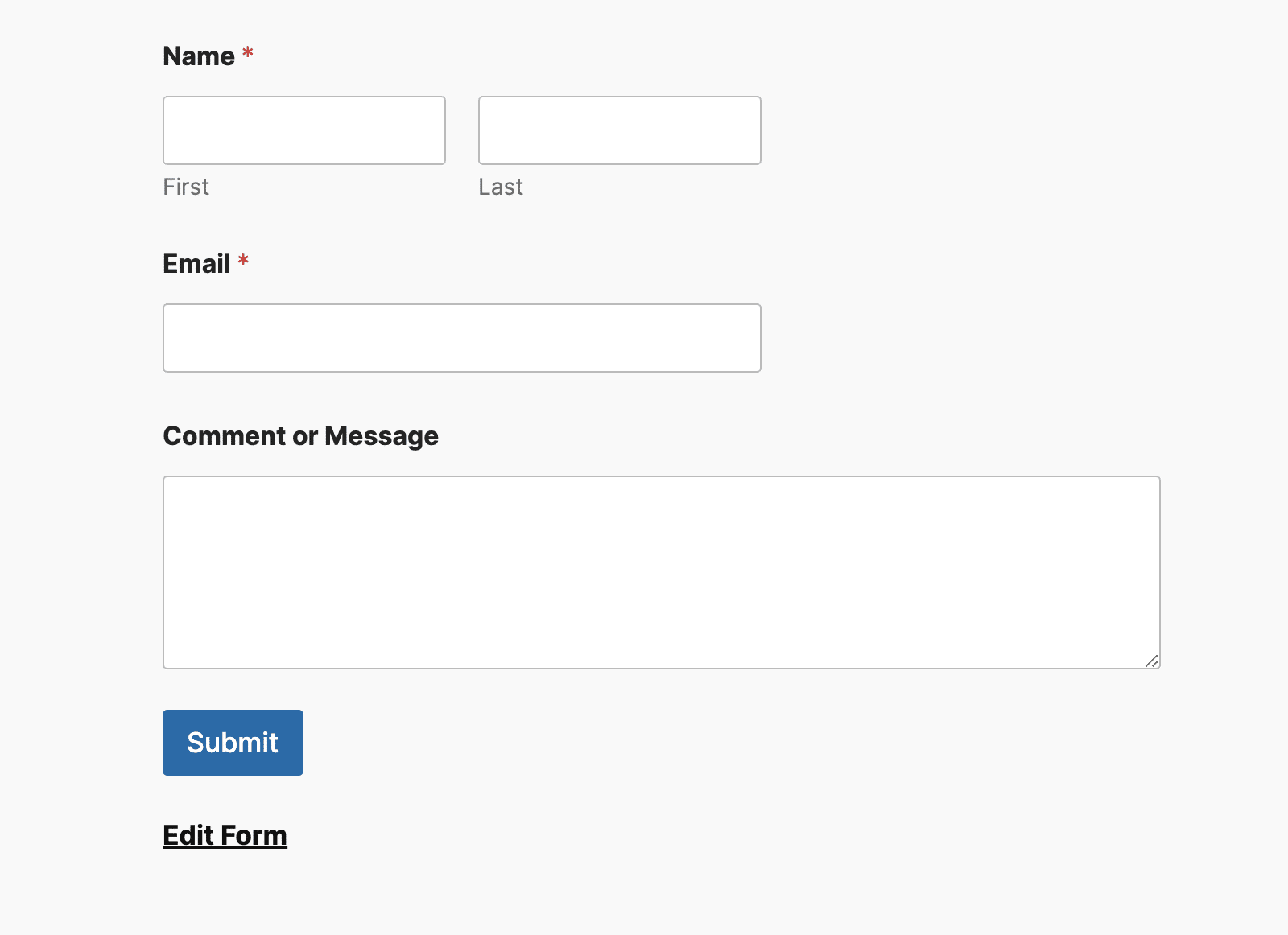Click the border of the Email input

[461, 305]
